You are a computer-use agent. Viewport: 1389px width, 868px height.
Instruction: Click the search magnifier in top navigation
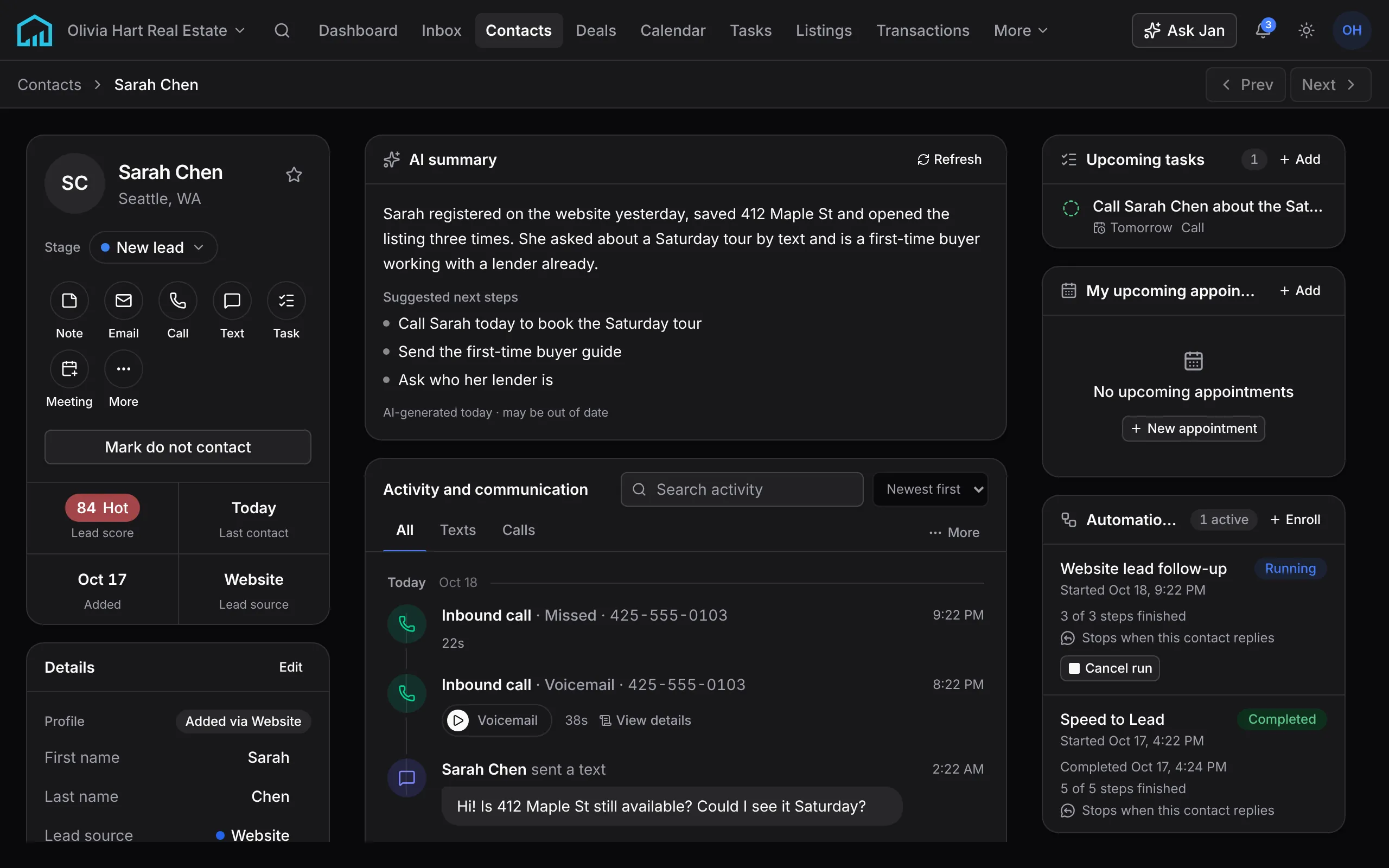282,30
